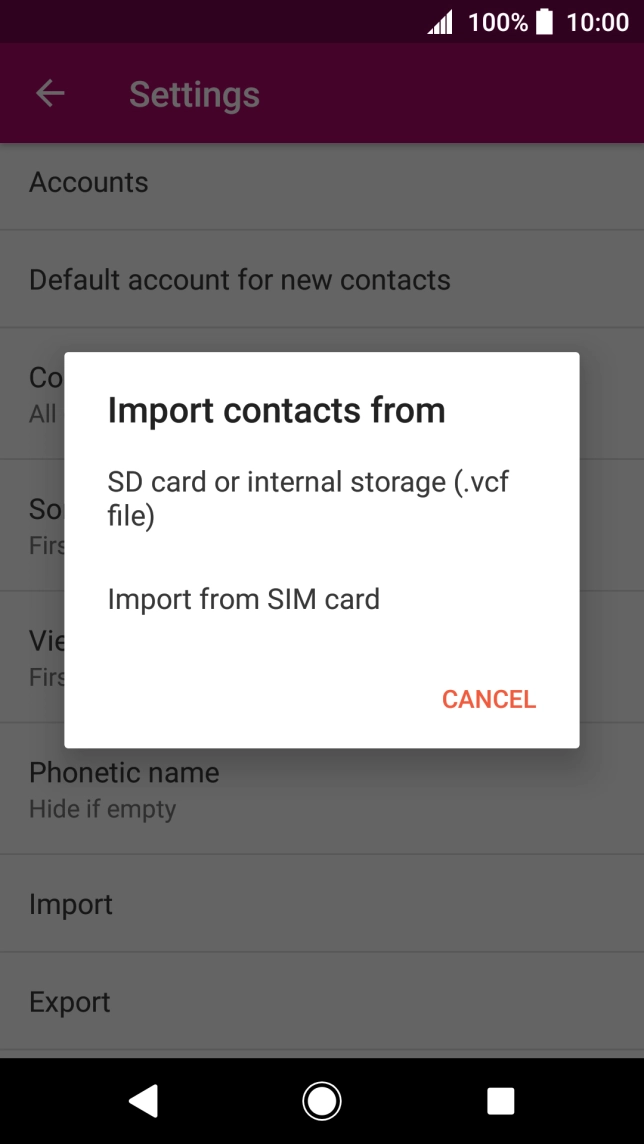Tap the navigation back triangle icon
The image size is (644, 1144).
143,1100
